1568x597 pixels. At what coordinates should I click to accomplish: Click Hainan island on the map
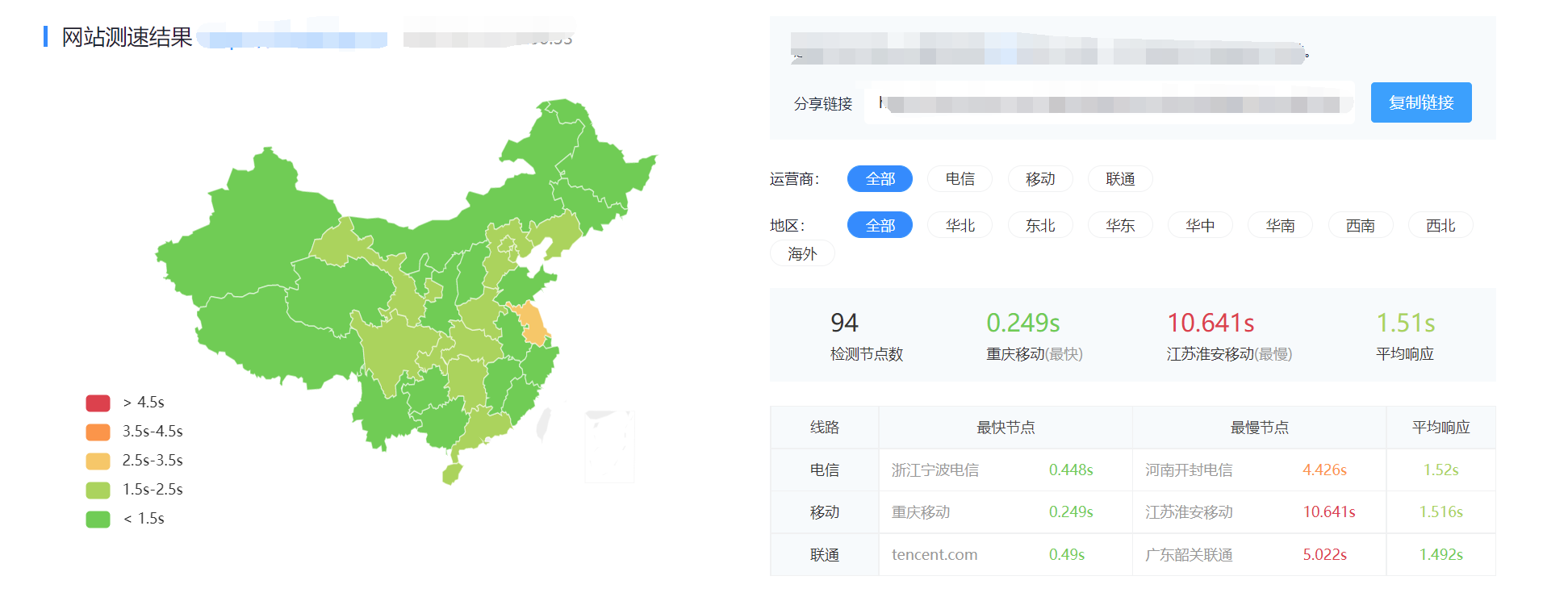coord(452,474)
